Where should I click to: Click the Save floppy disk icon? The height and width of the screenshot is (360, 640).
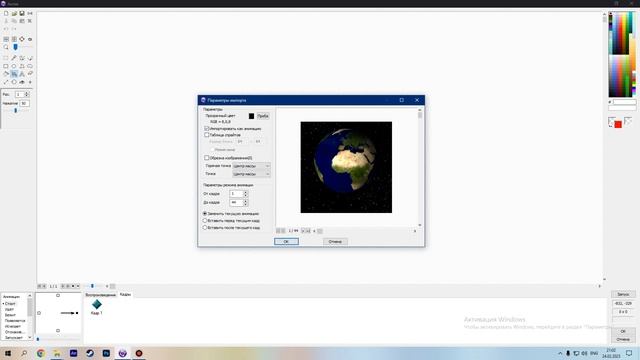22,13
